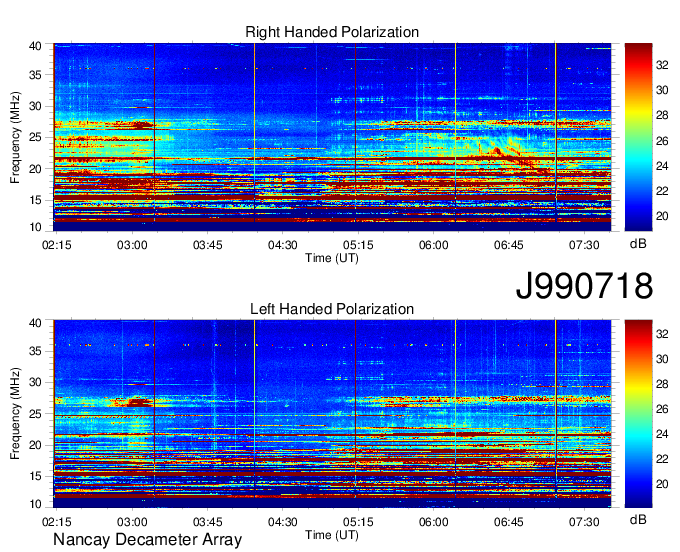Click "Frequency (MHz)" axis label of Left Handed plot
The image size is (680, 552).
15,414
